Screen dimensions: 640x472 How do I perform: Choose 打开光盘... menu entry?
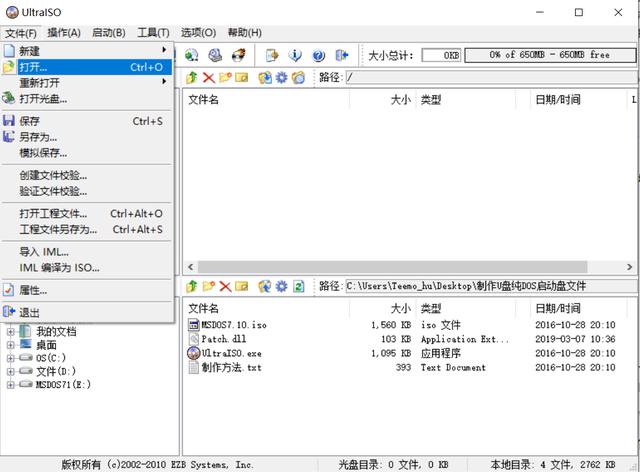[87, 99]
